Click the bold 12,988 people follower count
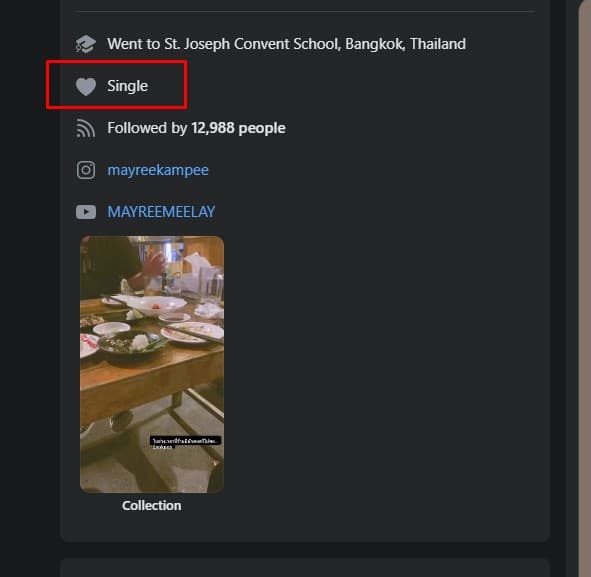This screenshot has width=591, height=577. pos(238,128)
